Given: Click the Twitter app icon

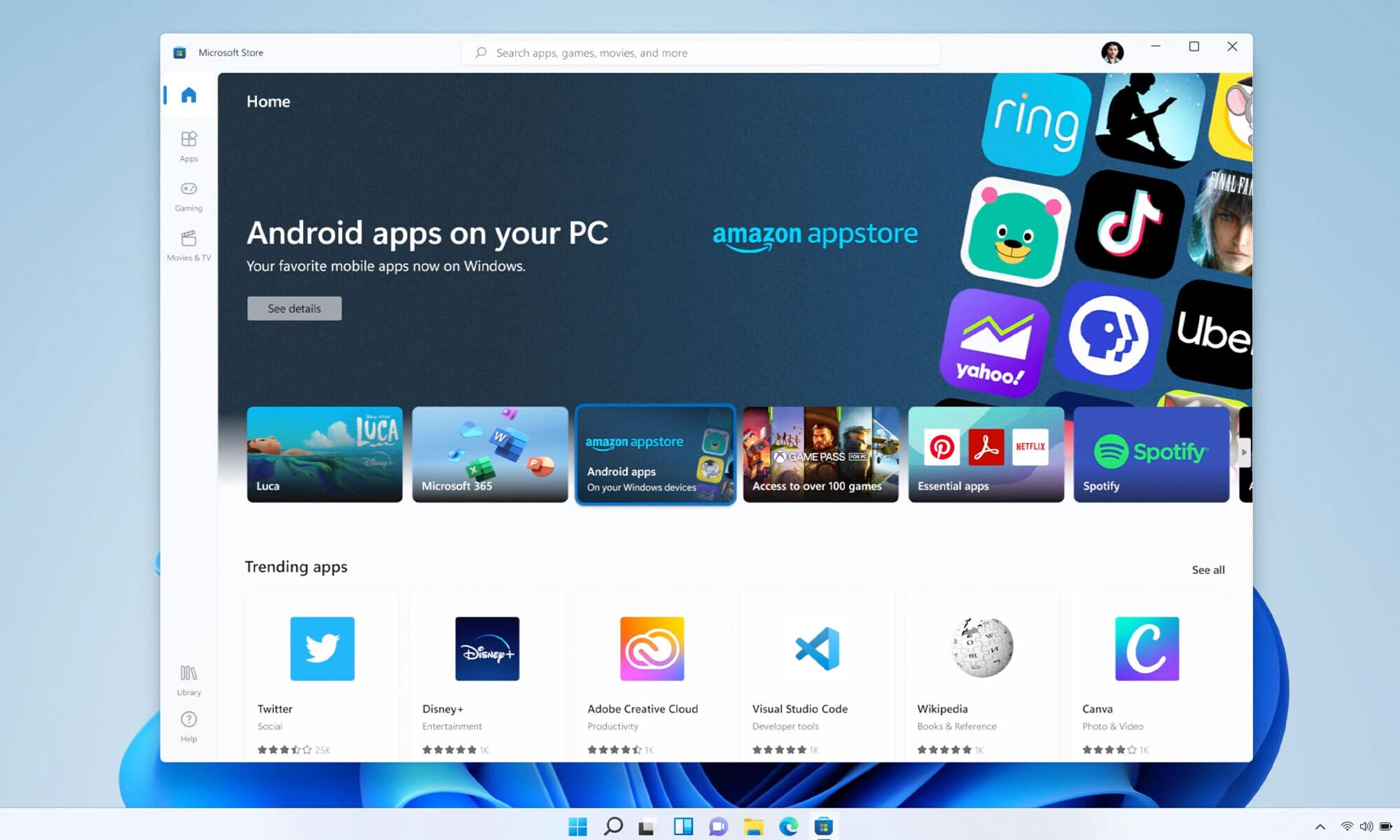Looking at the screenshot, I should pos(322,649).
